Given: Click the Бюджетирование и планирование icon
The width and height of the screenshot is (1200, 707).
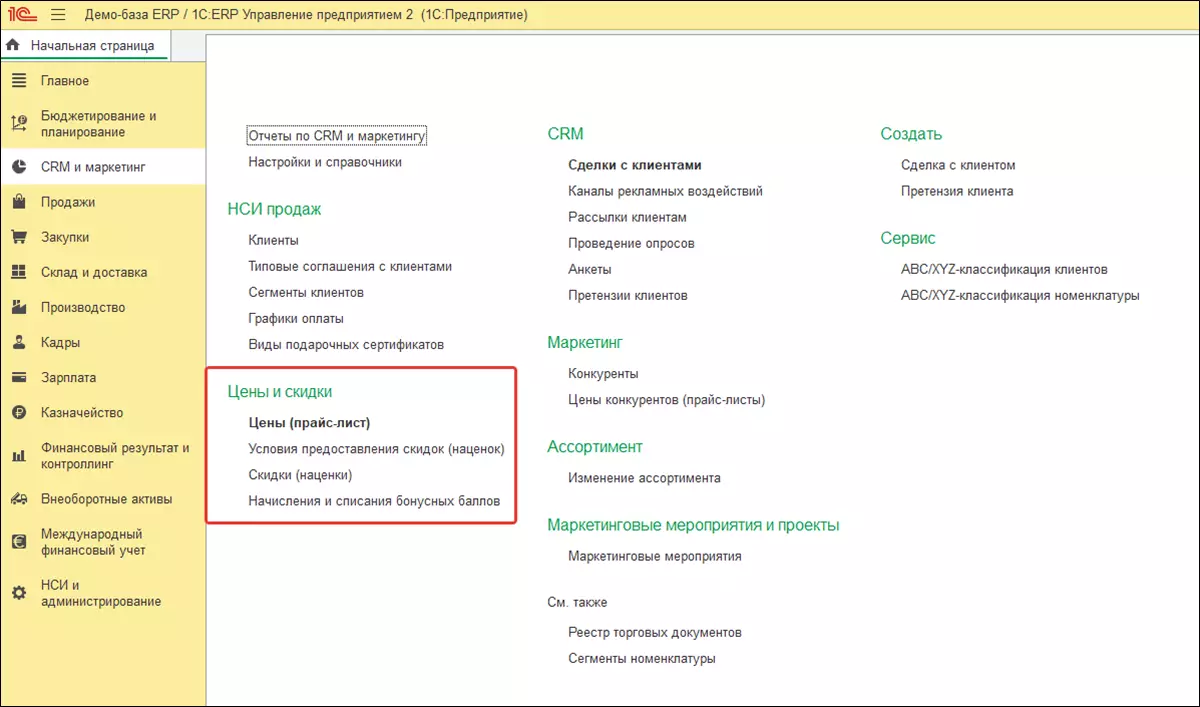Looking at the screenshot, I should (19, 124).
